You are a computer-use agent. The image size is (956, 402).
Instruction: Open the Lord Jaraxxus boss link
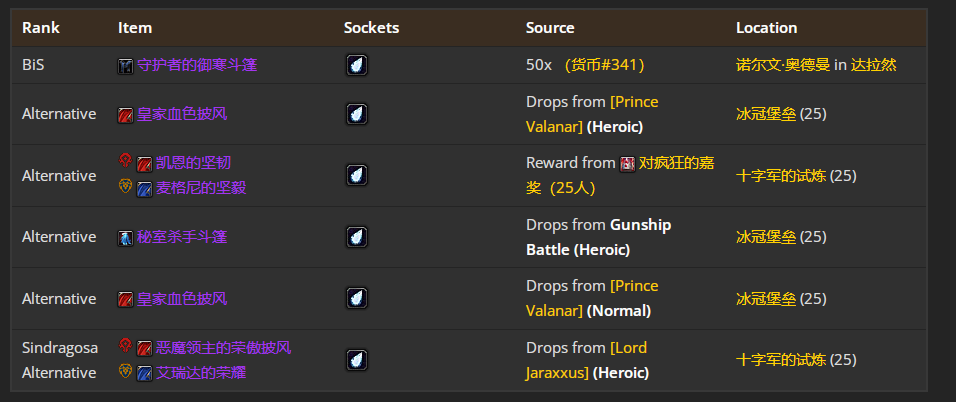pyautogui.click(x=628, y=348)
